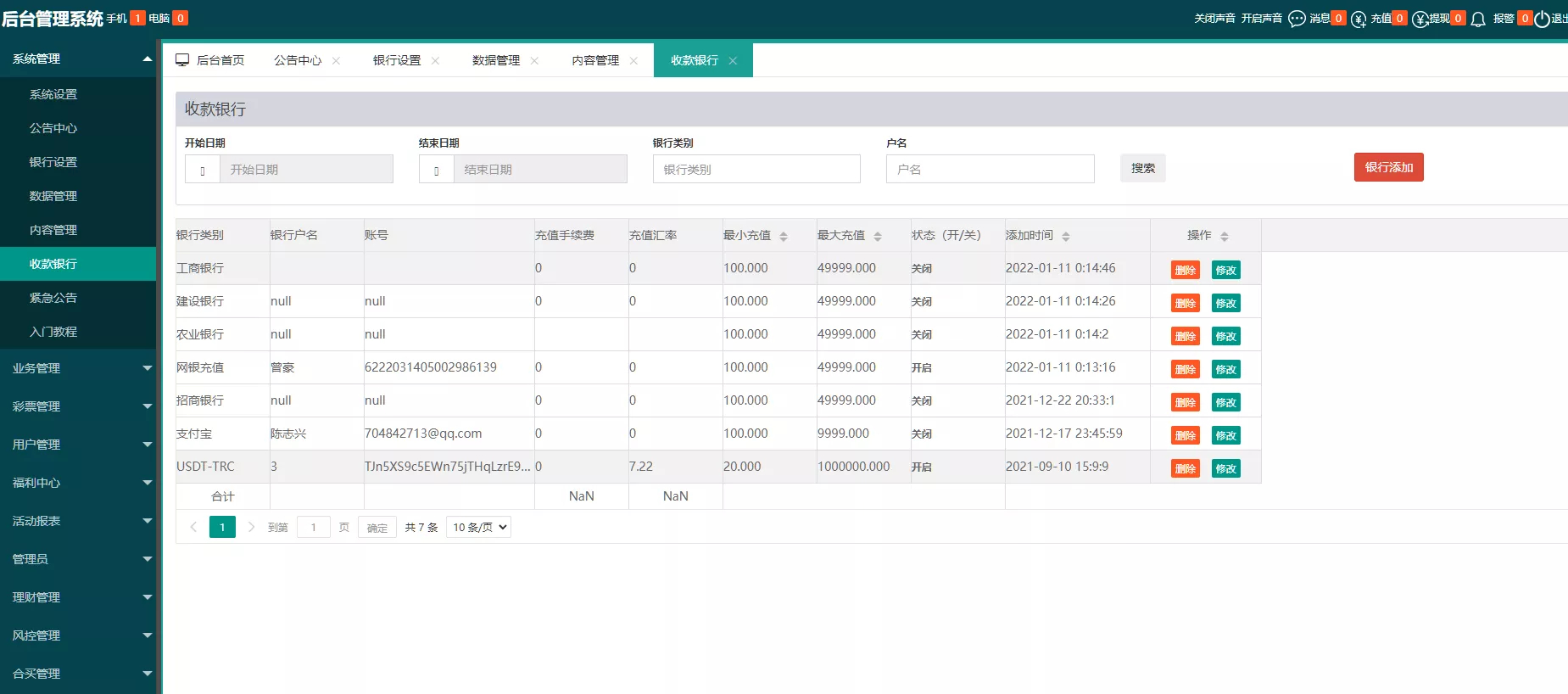Delete the USDT-TRC row
This screenshot has height=694, width=1568.
(x=1185, y=468)
